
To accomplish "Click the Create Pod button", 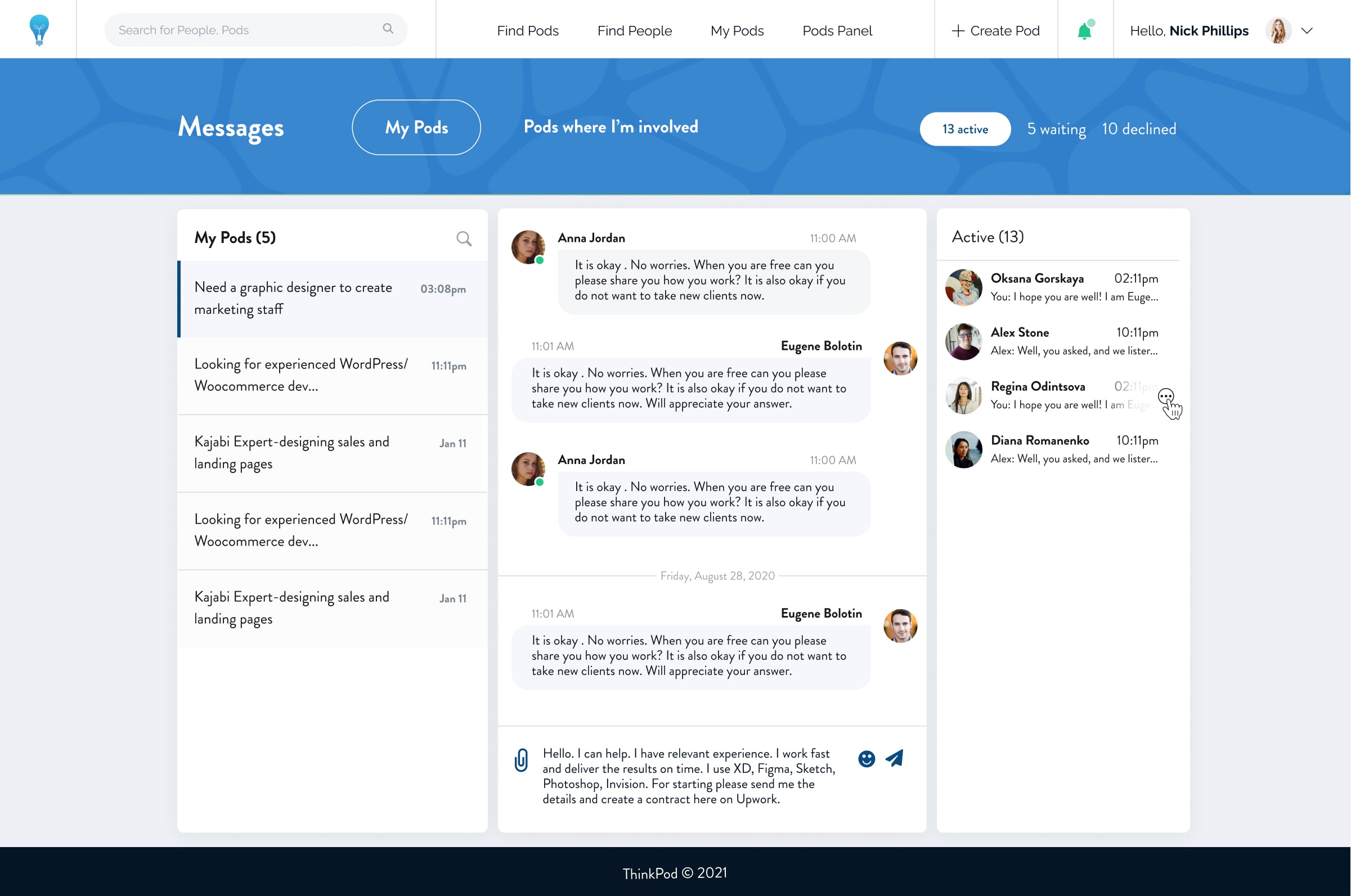I will click(x=995, y=31).
